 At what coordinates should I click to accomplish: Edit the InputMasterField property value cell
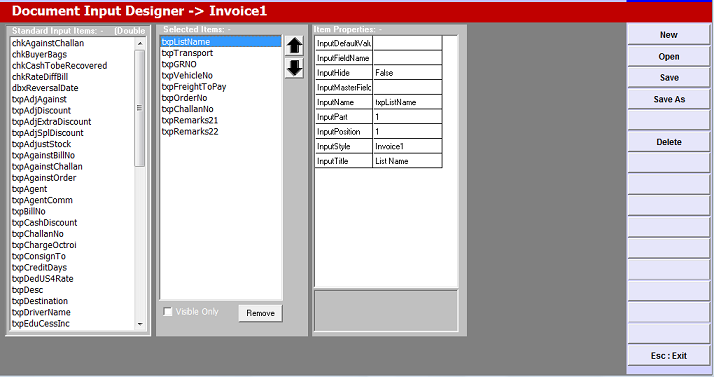point(407,87)
